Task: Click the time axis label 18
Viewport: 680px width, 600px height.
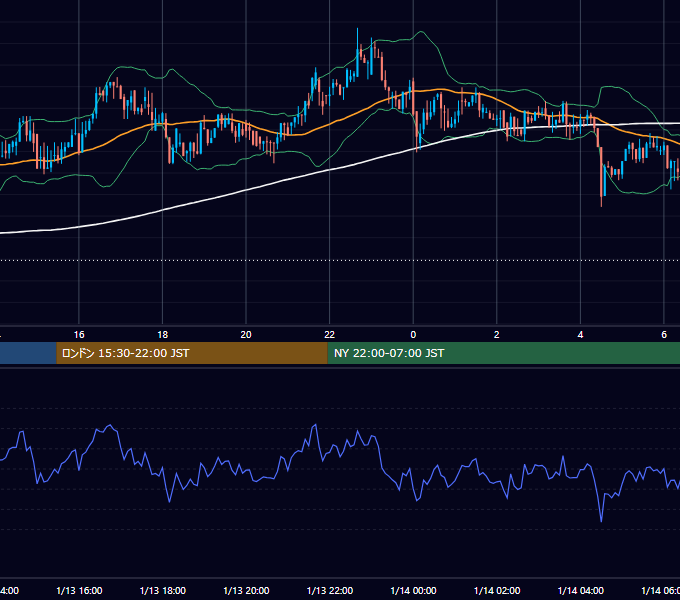Action: click(x=163, y=335)
